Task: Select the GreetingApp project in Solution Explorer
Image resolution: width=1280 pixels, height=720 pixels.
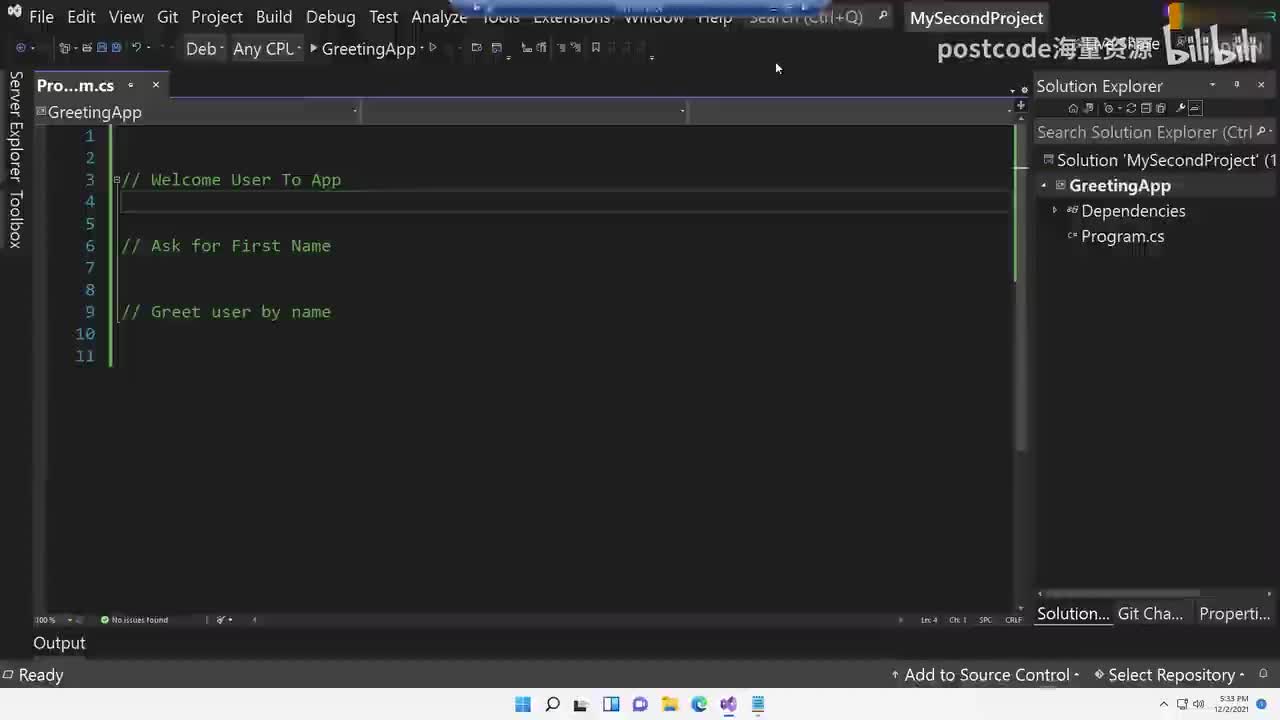Action: [1119, 186]
